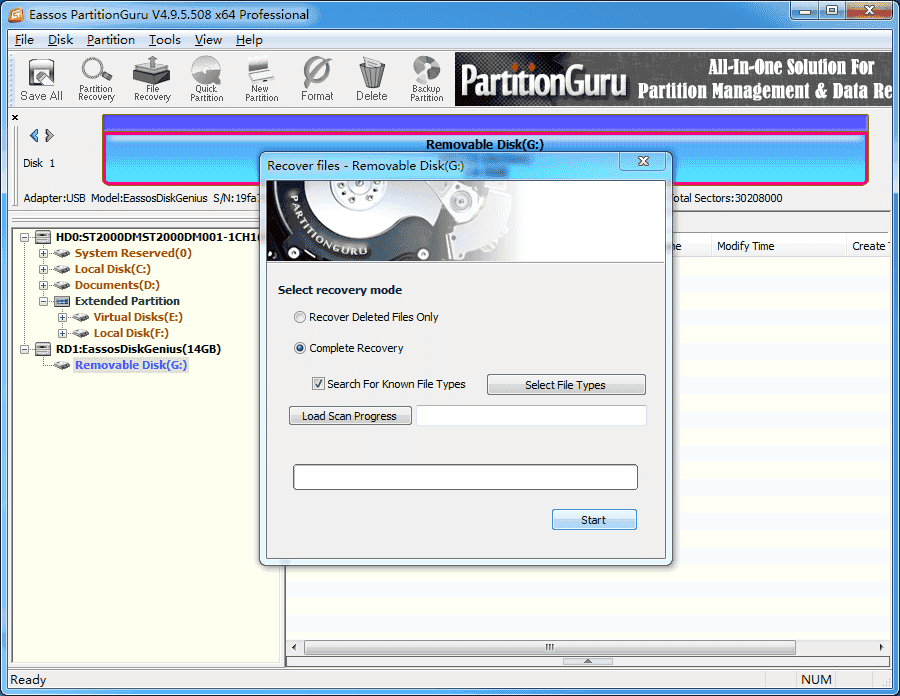Close the Recover files dialog
Viewport: 900px width, 696px height.
coord(643,162)
